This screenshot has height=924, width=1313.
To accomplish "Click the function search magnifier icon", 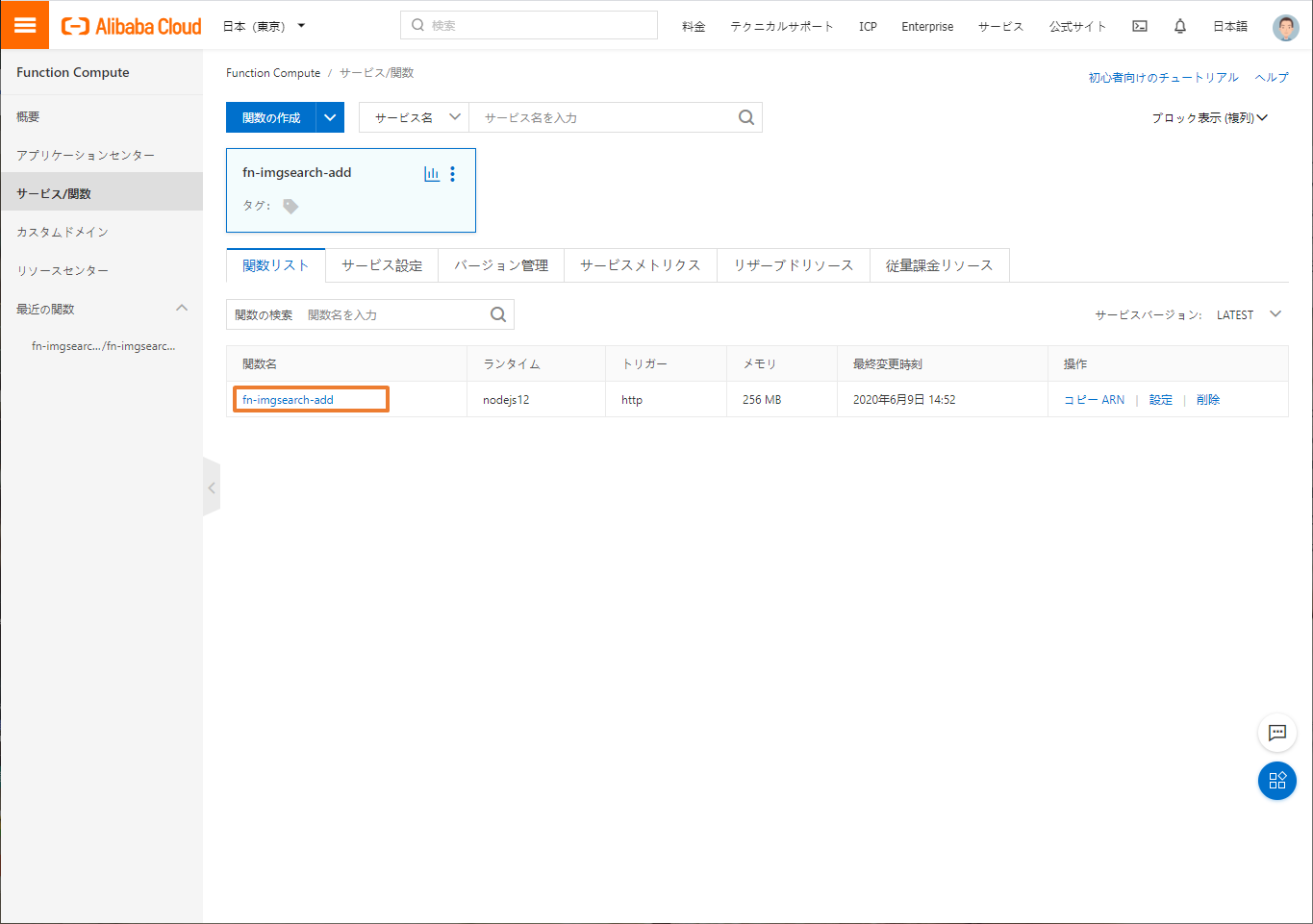I will point(498,314).
